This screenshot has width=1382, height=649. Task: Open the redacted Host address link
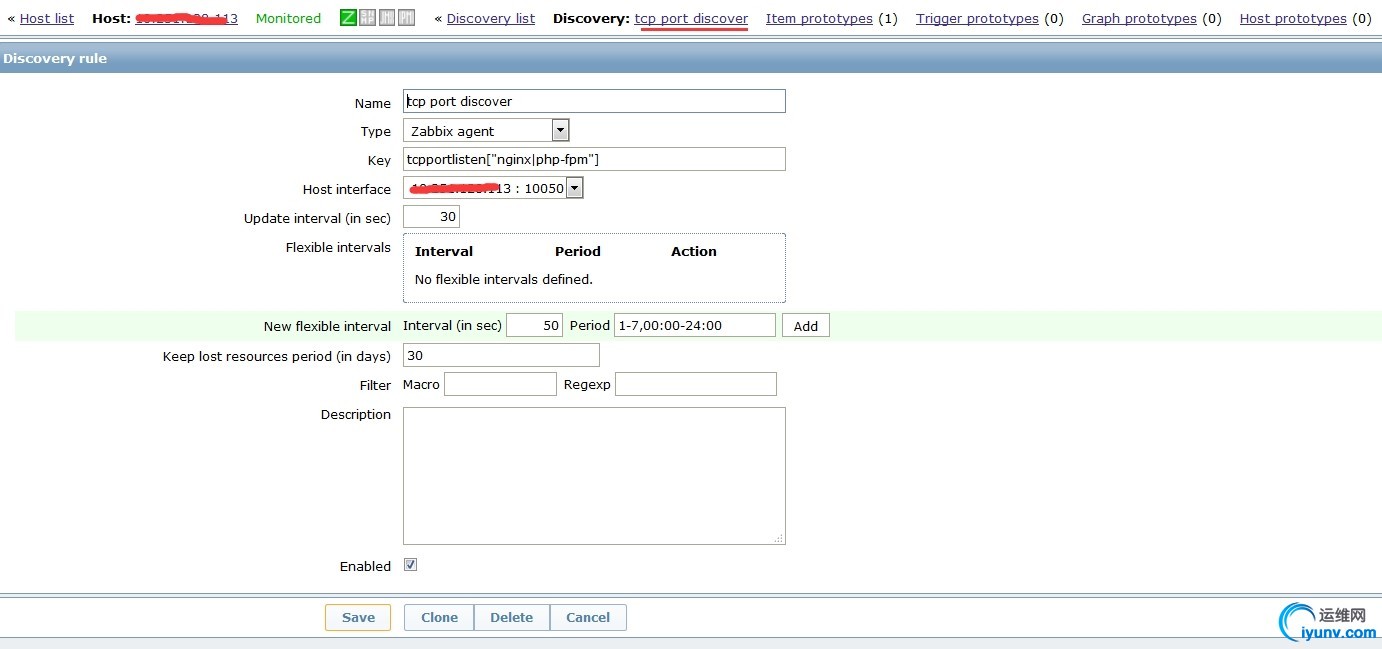coord(187,18)
